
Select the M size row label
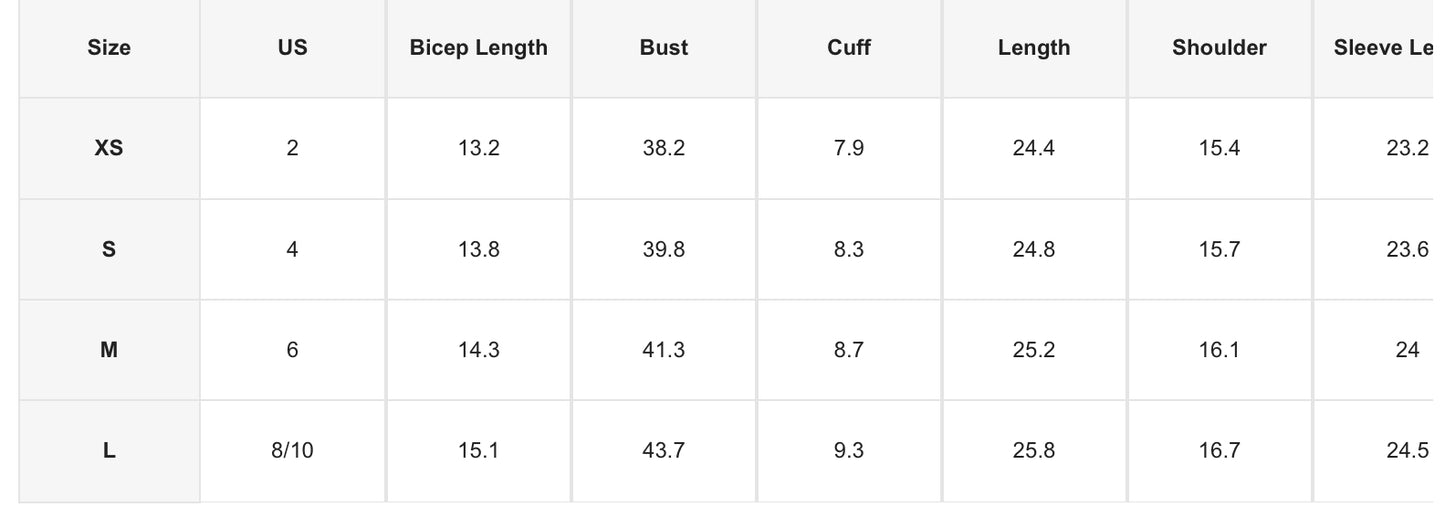[x=109, y=350]
